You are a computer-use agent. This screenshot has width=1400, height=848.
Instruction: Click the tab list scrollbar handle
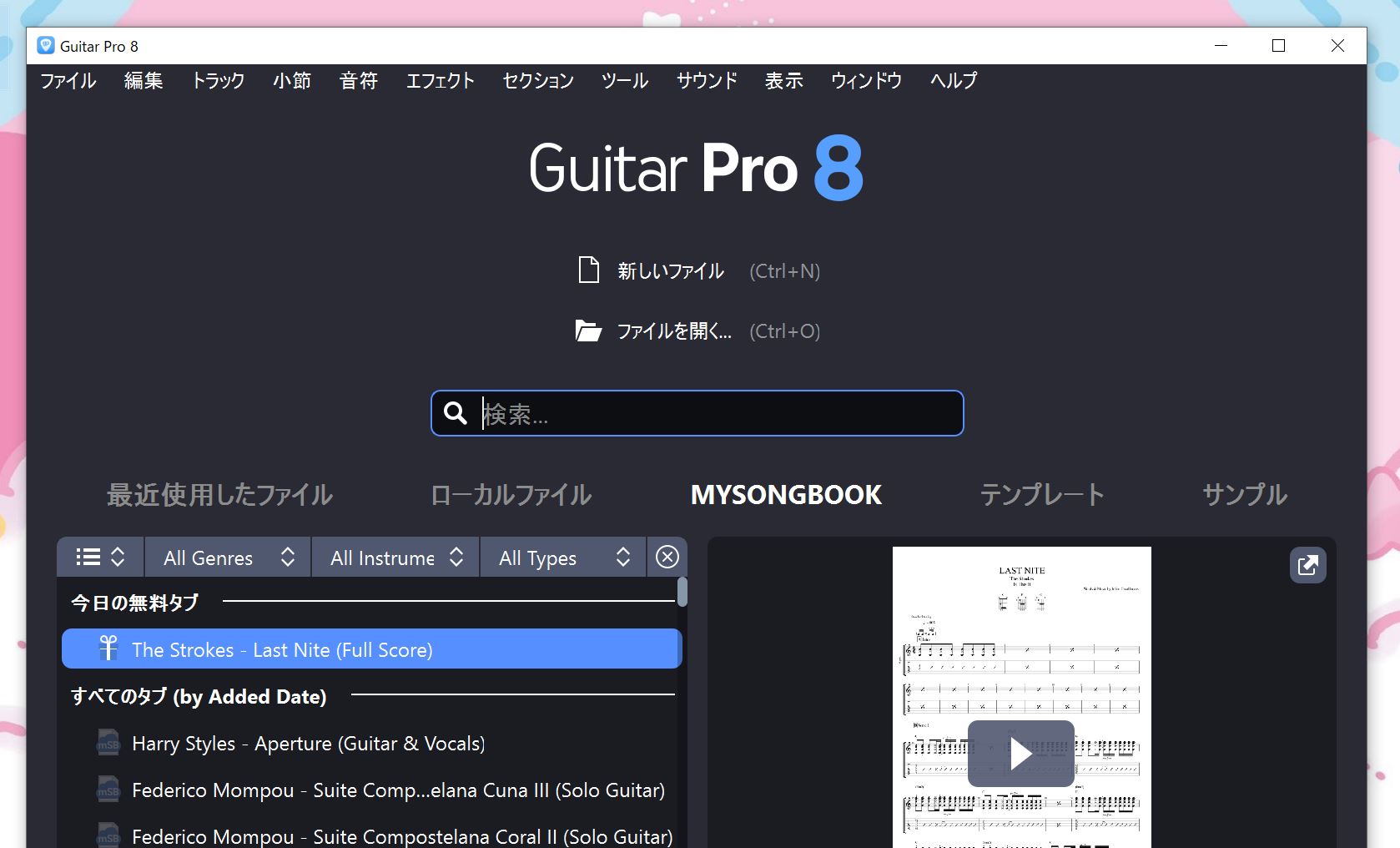(682, 592)
